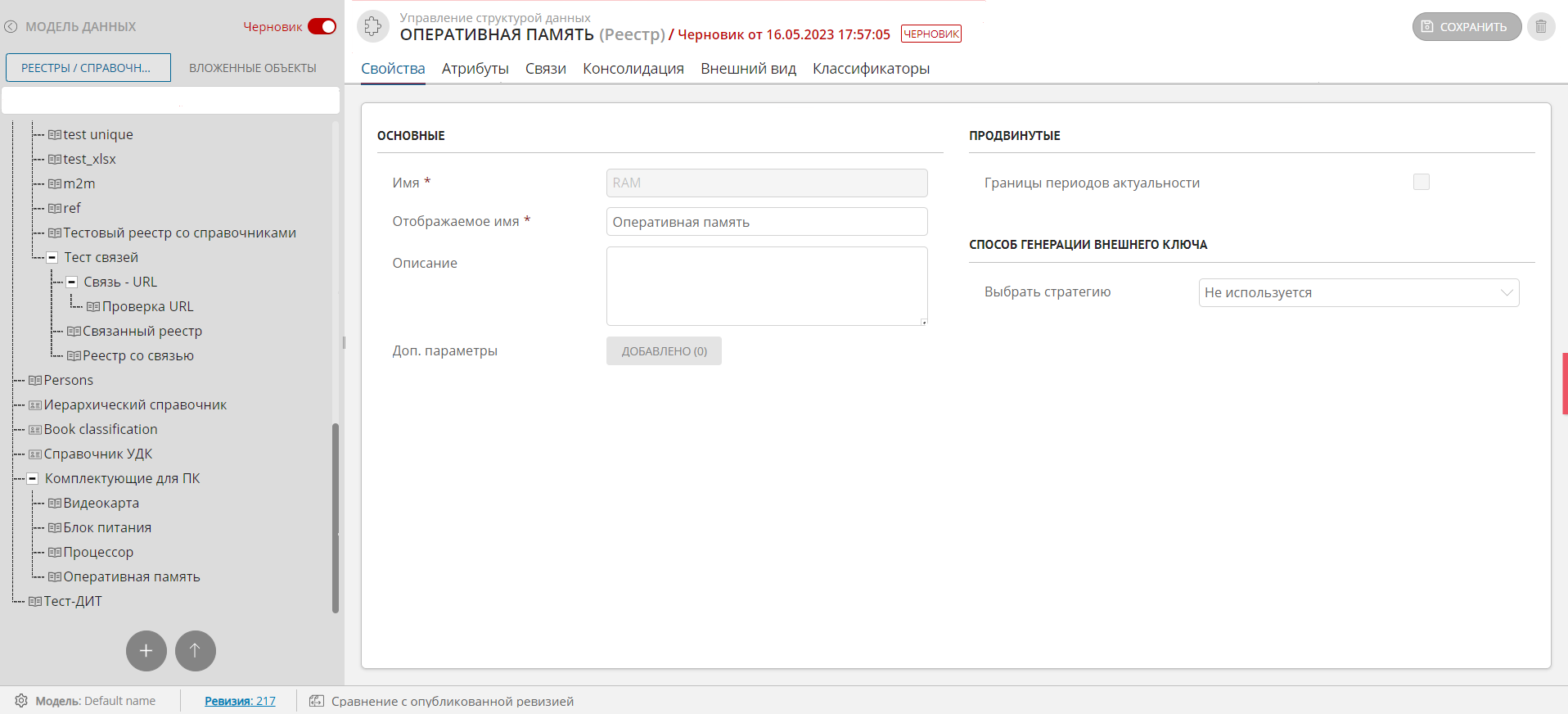Viewport: 1568px width, 714px height.
Task: Open the Ревизия: 217 link
Action: tap(240, 701)
